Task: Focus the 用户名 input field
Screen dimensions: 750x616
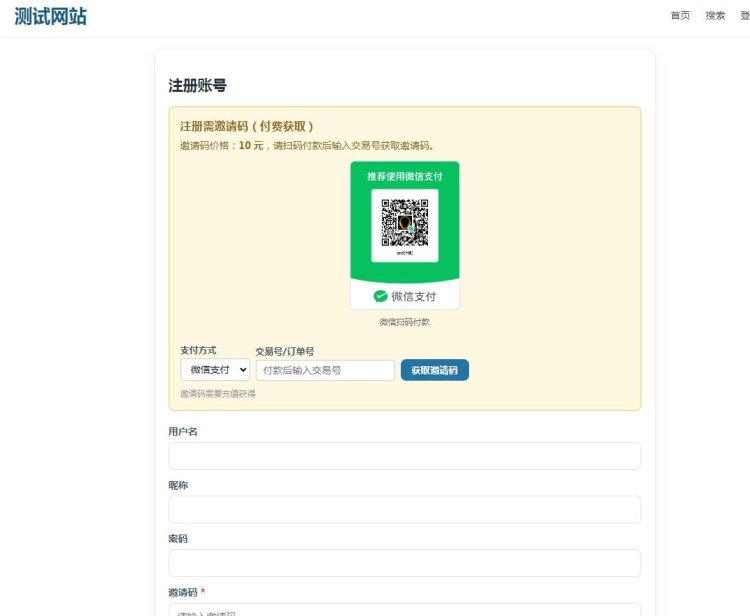Action: tap(405, 456)
